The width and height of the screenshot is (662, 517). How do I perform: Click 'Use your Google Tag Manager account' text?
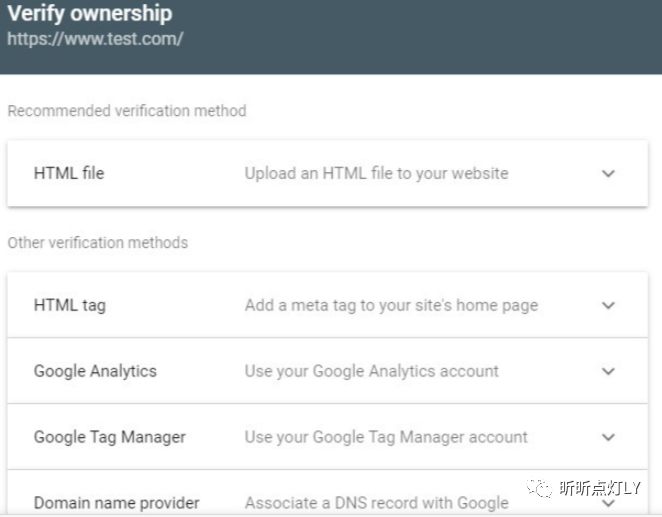point(386,437)
